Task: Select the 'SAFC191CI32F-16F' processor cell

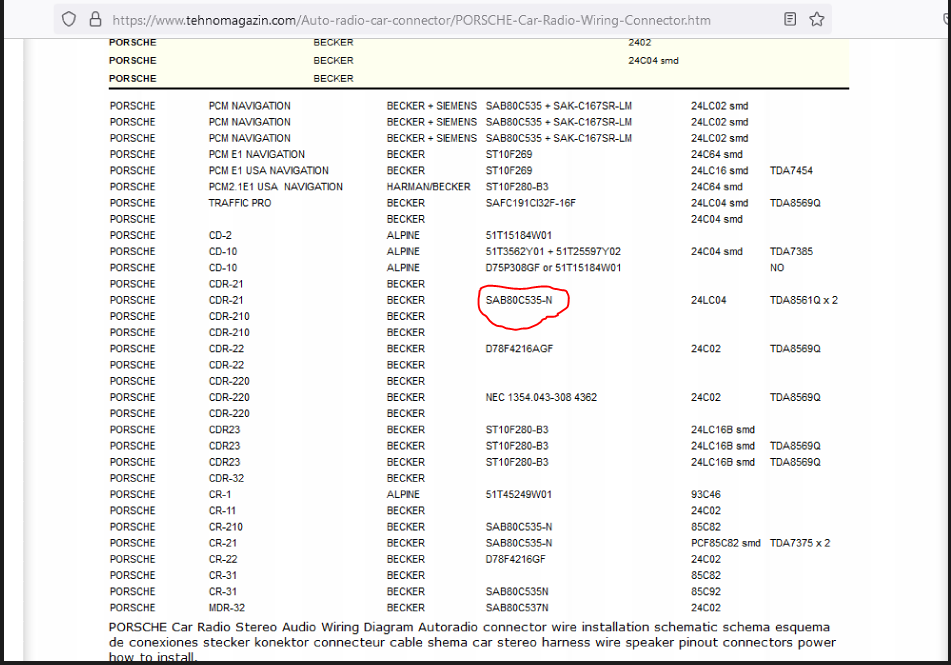Action: [531, 203]
